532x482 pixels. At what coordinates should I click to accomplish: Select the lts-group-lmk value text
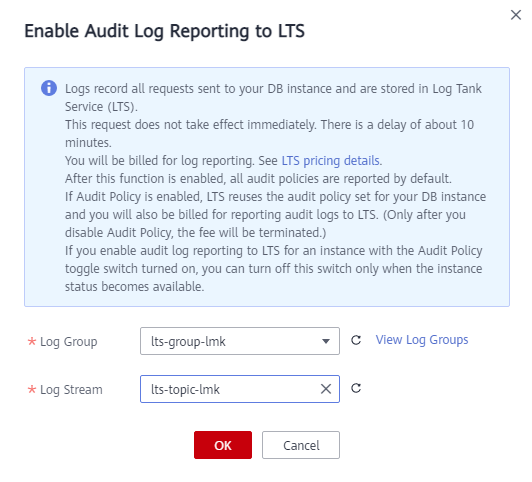coord(188,342)
